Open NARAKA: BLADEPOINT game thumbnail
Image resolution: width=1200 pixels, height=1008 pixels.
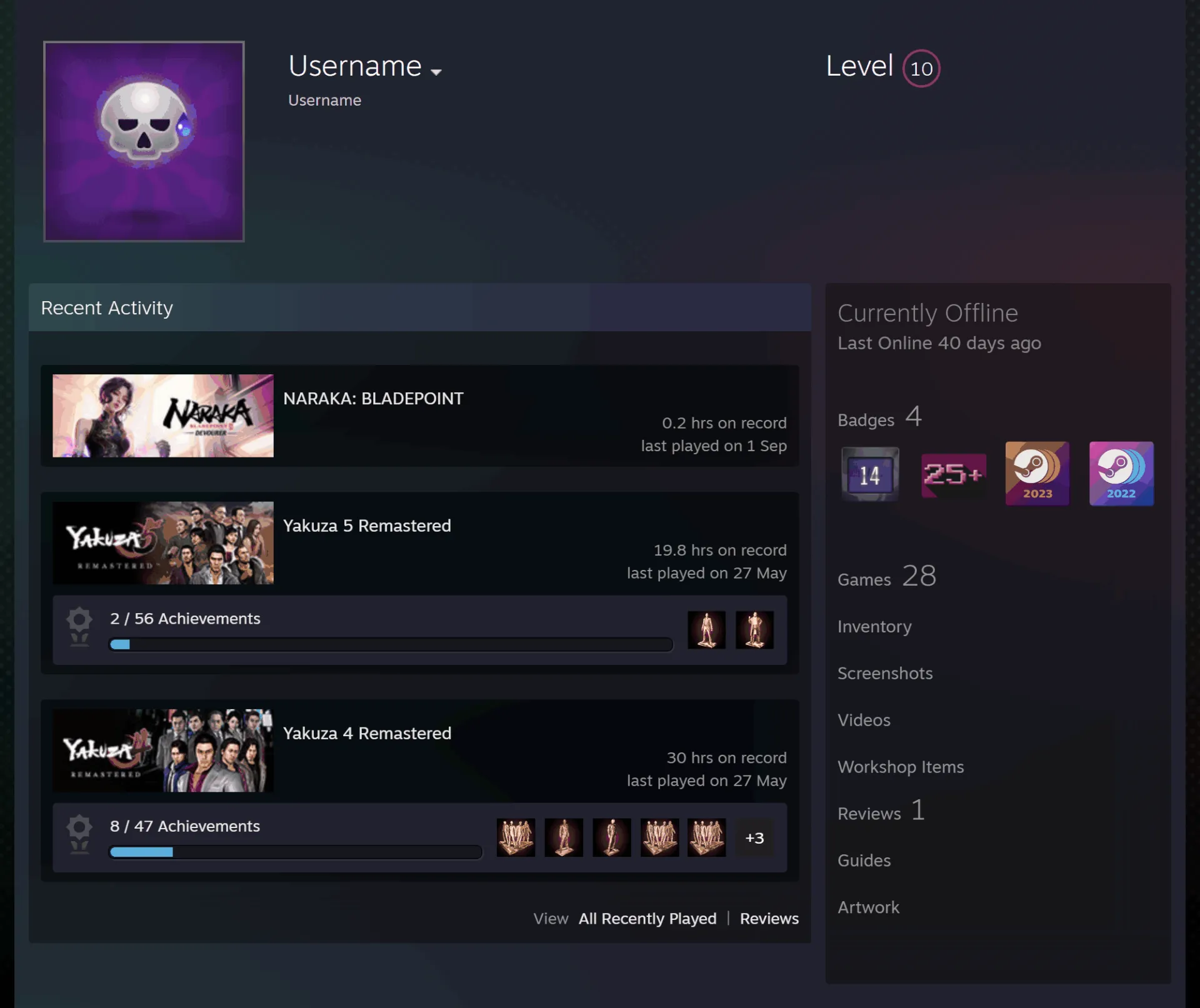pyautogui.click(x=163, y=416)
